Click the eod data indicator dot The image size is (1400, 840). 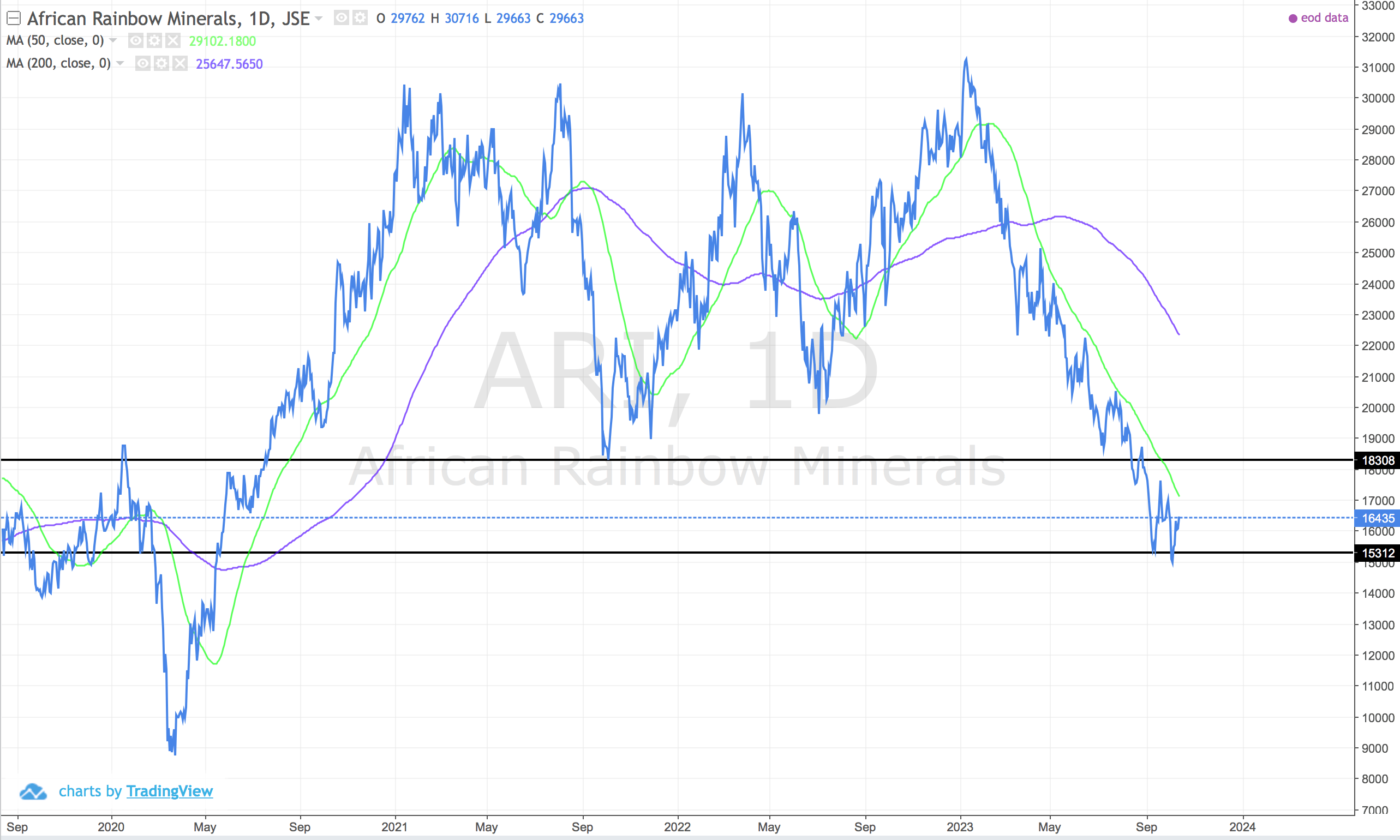coord(1293,19)
